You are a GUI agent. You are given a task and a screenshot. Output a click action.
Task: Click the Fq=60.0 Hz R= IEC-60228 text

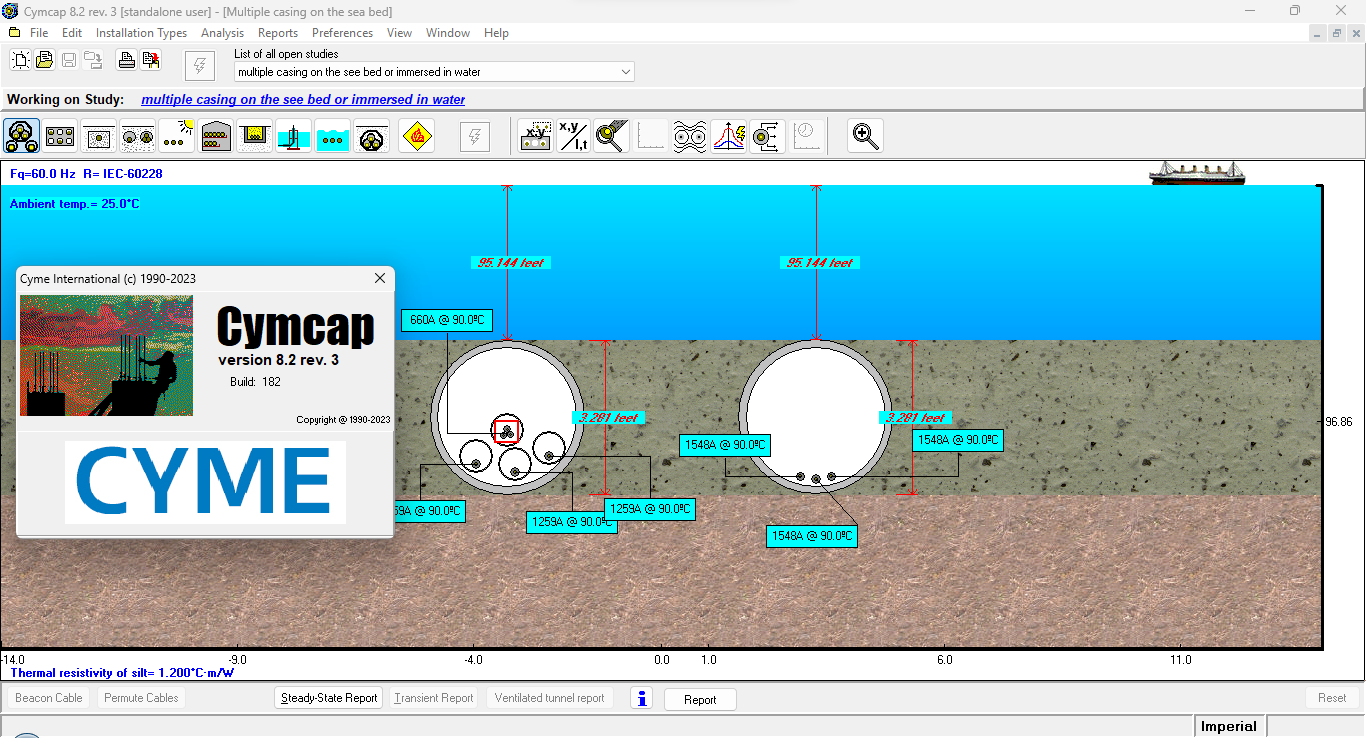point(86,174)
